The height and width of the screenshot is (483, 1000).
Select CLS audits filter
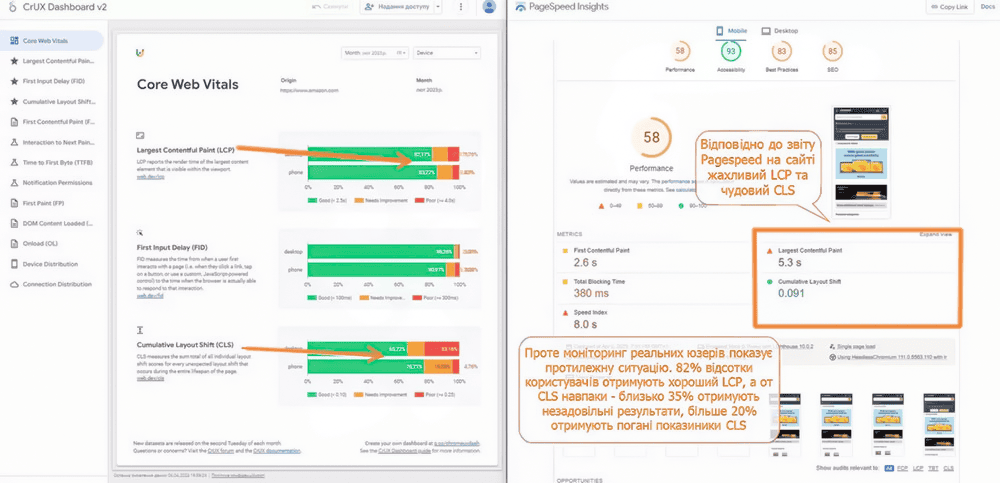(949, 468)
